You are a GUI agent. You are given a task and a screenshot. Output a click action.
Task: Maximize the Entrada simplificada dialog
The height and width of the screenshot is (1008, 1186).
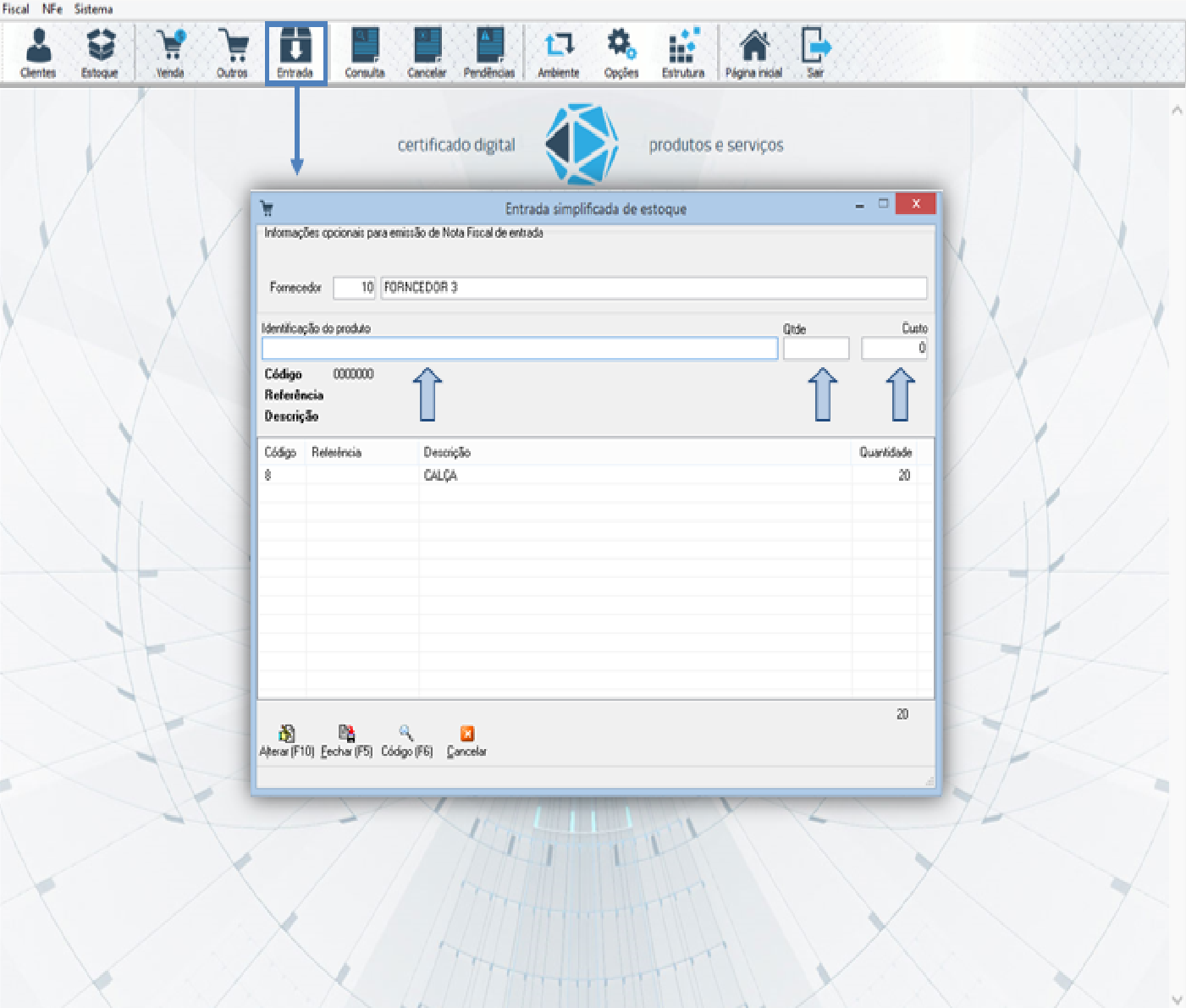884,204
